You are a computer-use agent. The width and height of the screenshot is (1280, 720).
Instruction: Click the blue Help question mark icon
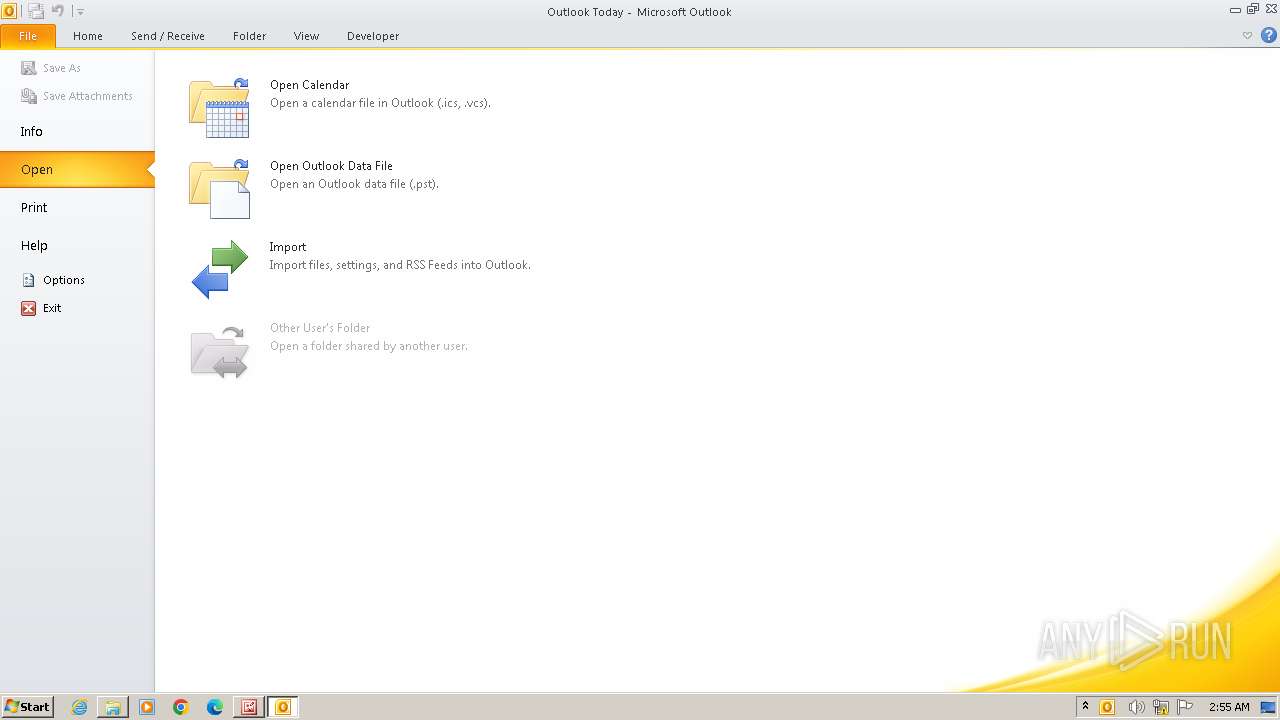(1269, 35)
